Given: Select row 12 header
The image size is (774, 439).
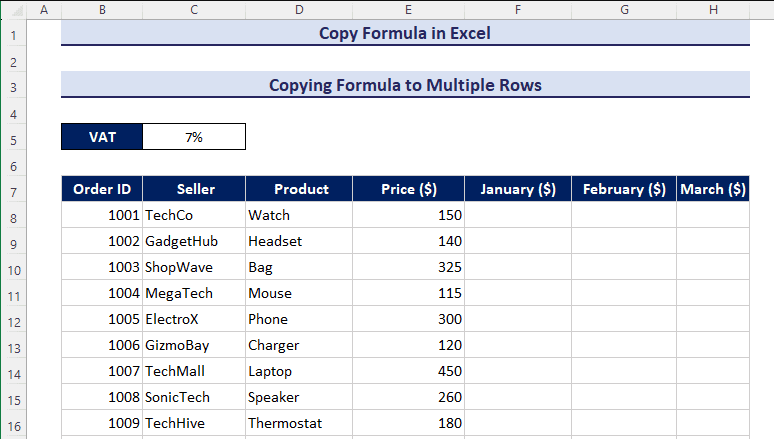Looking at the screenshot, I should [12, 320].
